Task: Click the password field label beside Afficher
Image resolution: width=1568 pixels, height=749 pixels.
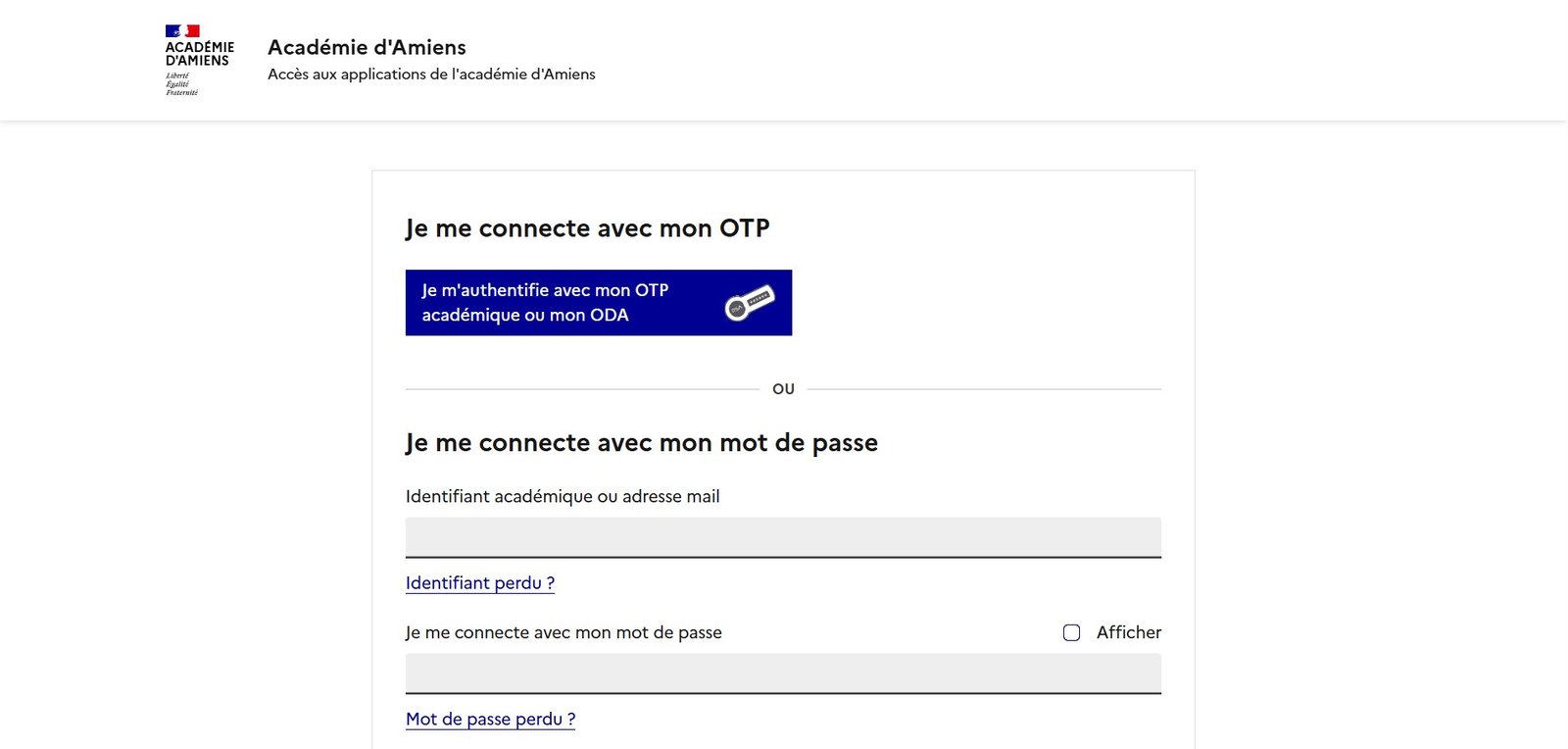Action: point(563,633)
